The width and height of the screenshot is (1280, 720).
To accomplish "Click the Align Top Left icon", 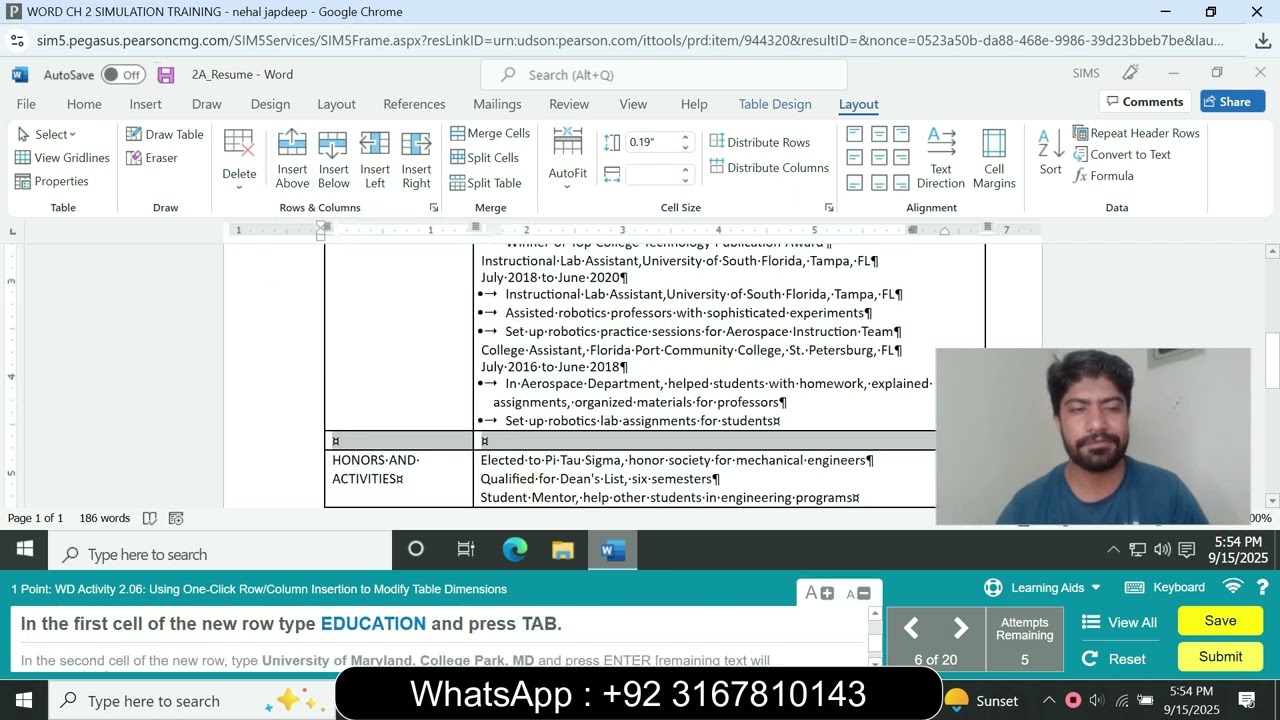I will click(x=855, y=134).
